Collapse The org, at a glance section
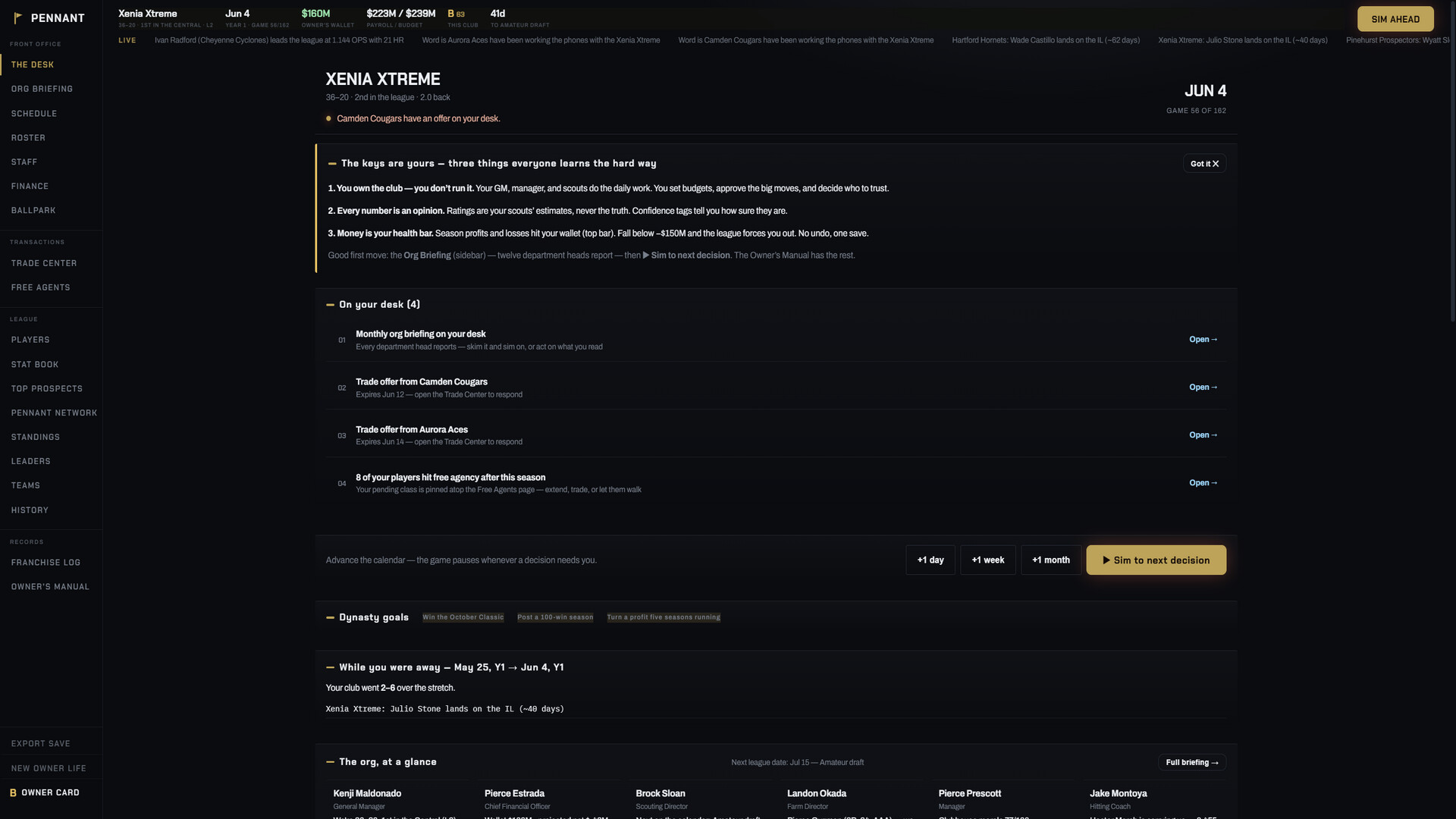The image size is (1456, 819). [x=330, y=762]
